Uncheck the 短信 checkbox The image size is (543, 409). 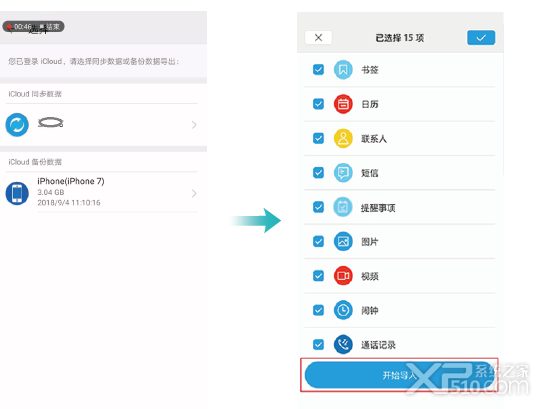(x=318, y=172)
